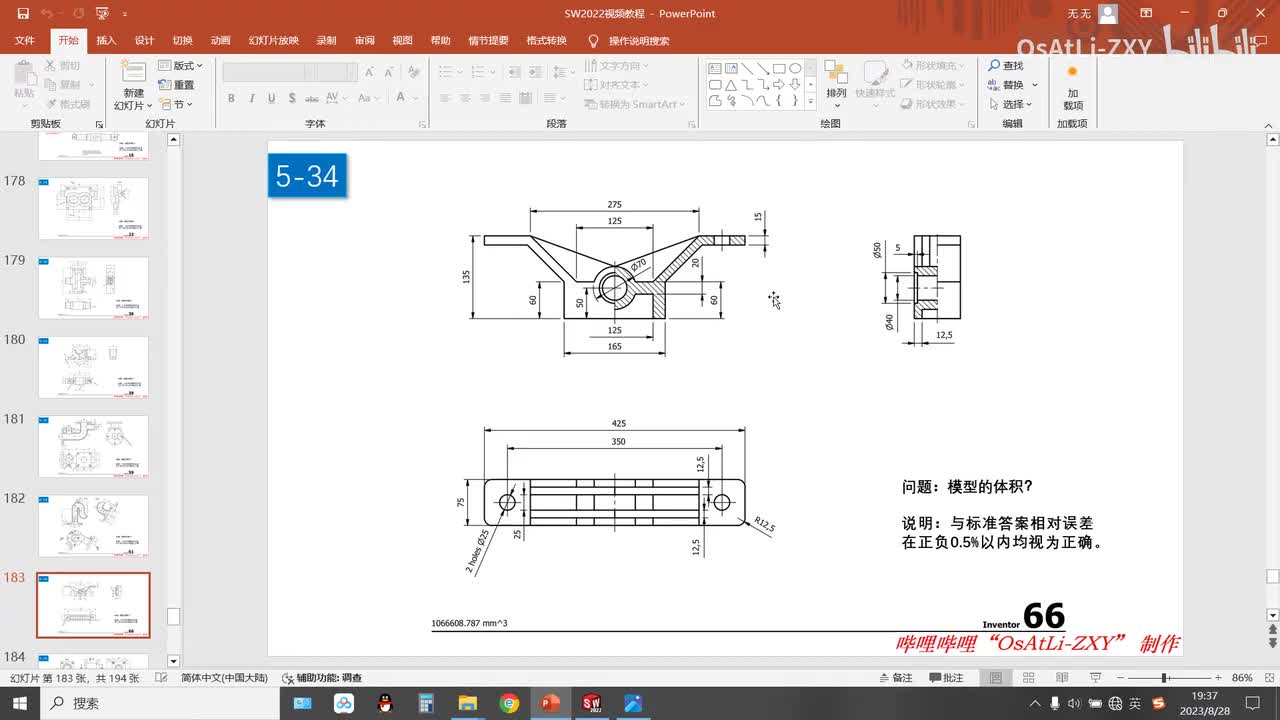The image size is (1280, 720).
Task: Click the zoom percentage 86%
Action: [x=1242, y=677]
